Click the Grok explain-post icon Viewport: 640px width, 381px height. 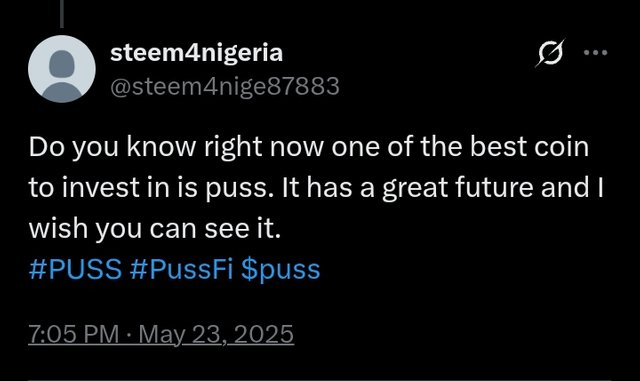[550, 53]
